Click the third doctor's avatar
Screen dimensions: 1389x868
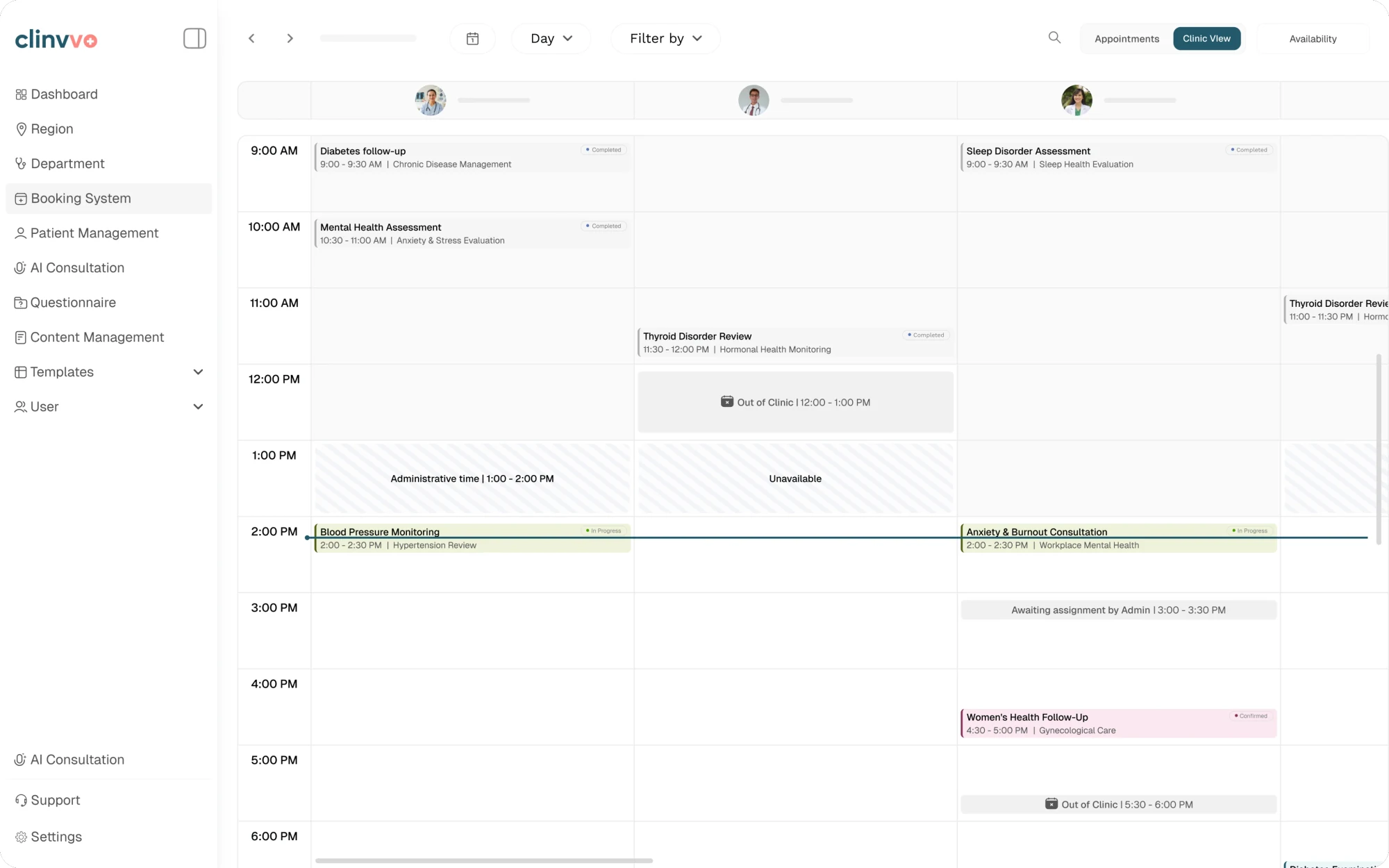click(x=1076, y=100)
